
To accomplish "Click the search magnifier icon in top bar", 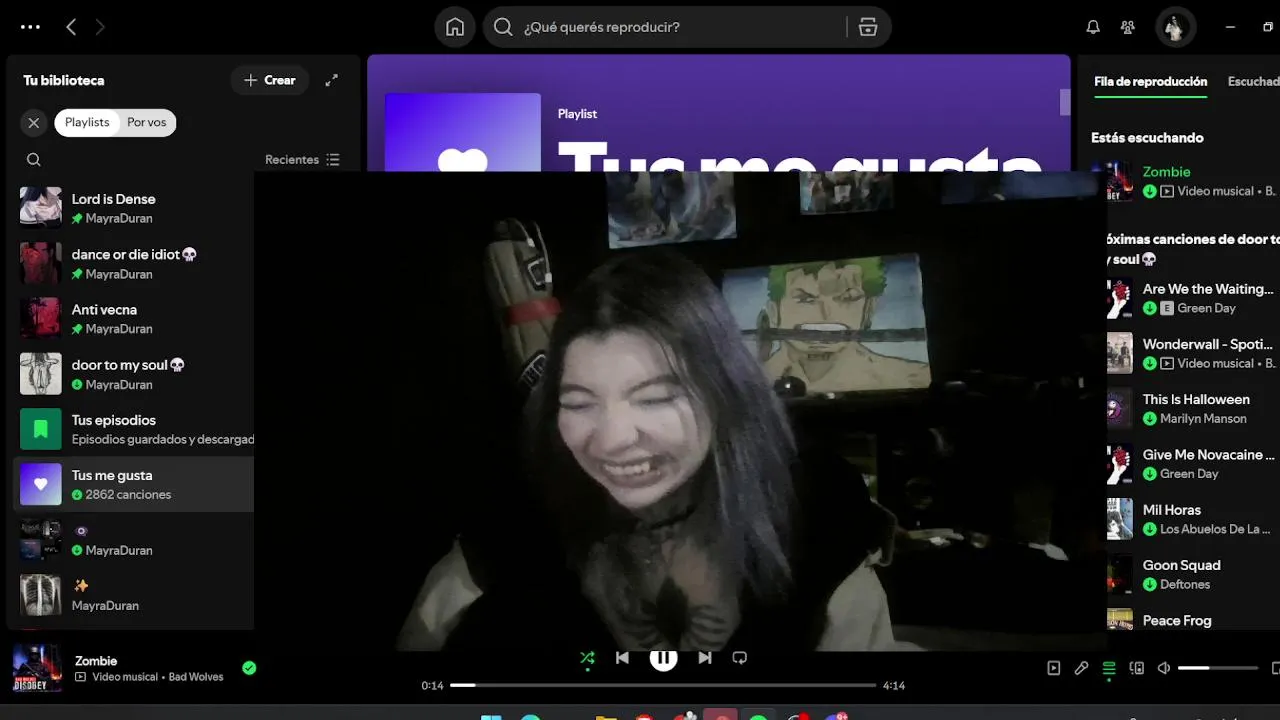I will coord(504,27).
